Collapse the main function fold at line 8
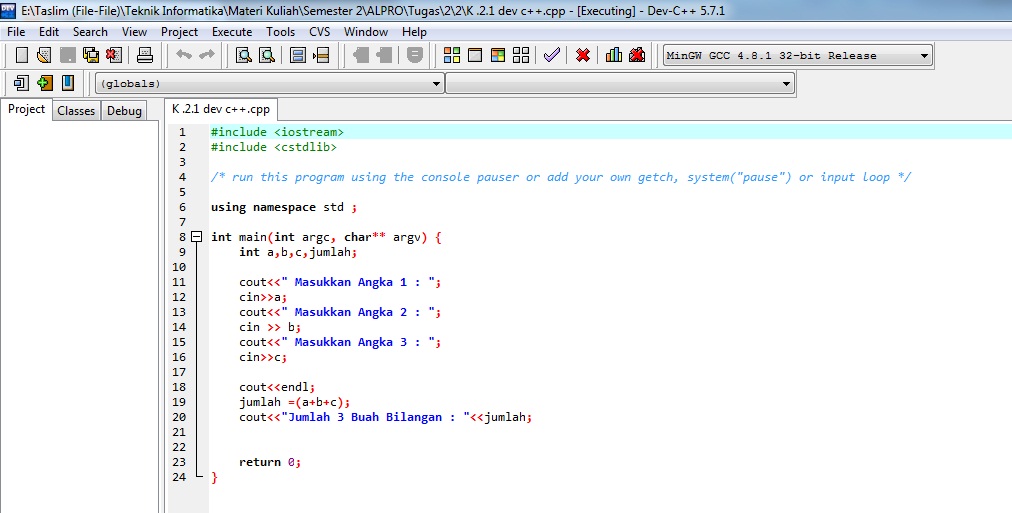Viewport: 1012px width, 513px height. (x=197, y=237)
